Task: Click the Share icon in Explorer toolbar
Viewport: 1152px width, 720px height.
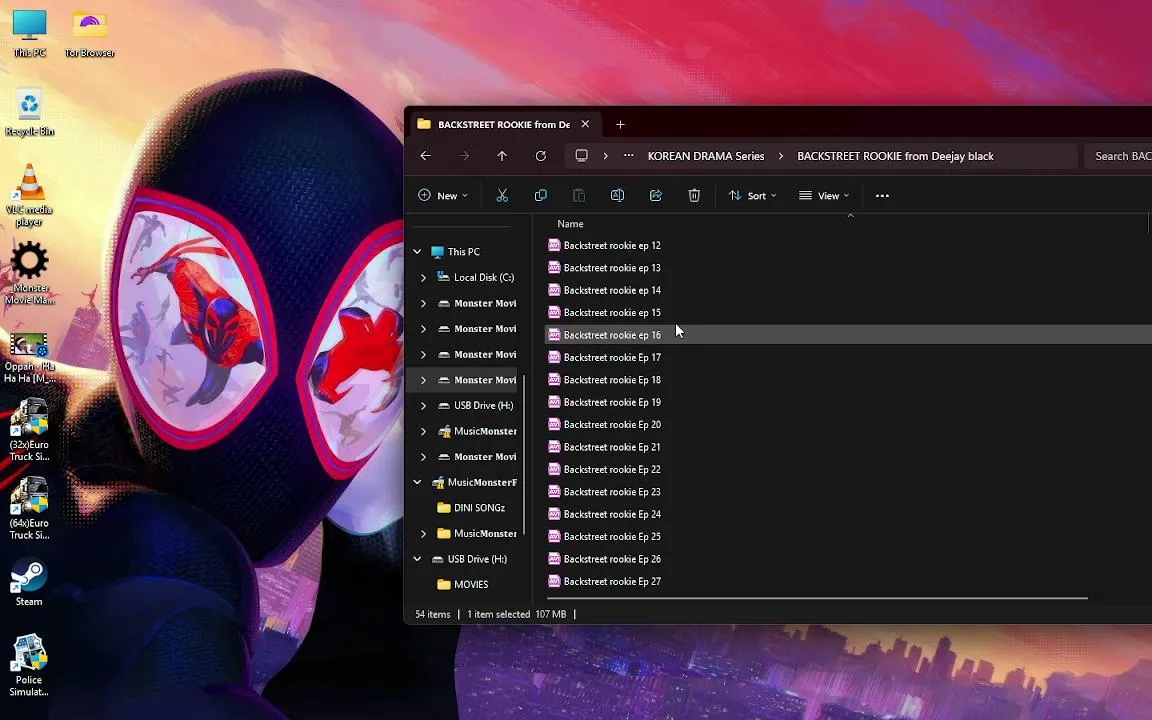Action: coord(655,195)
